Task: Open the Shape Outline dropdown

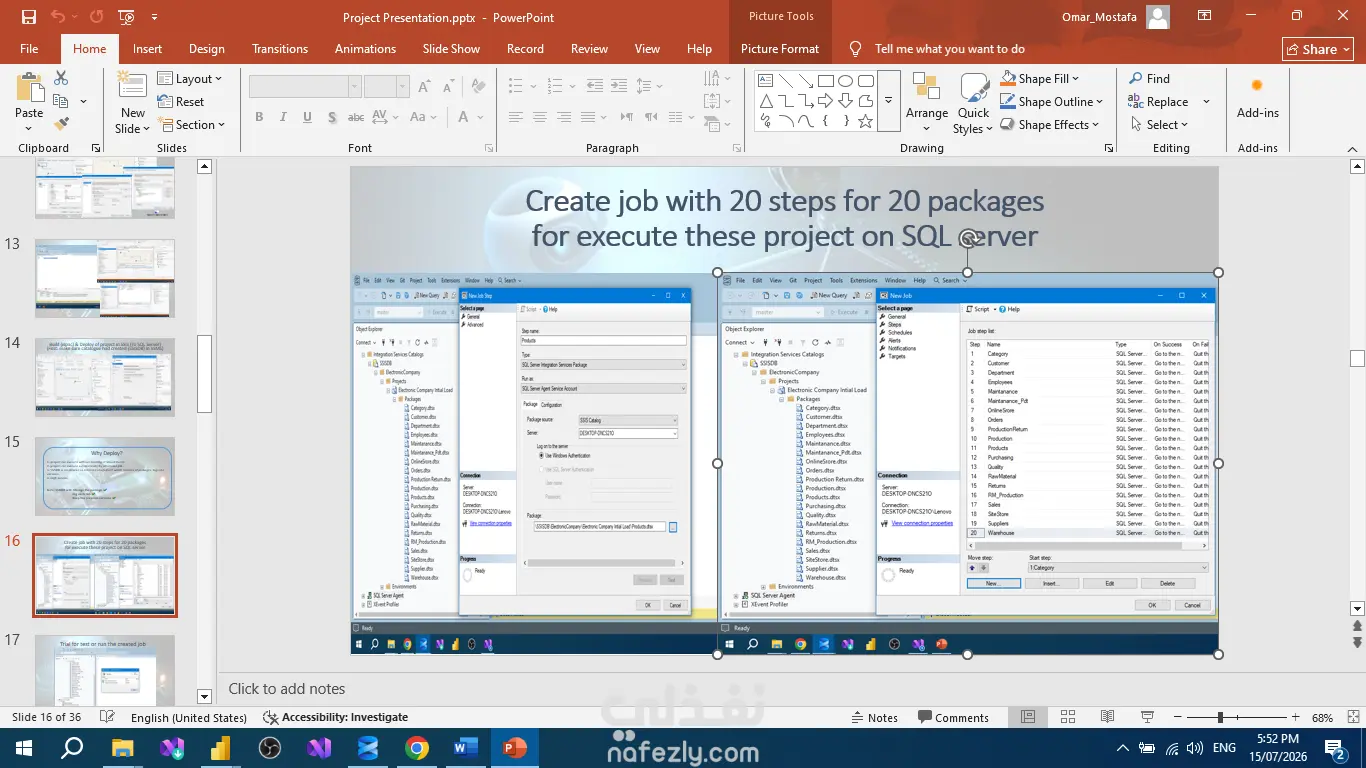Action: [x=1052, y=101]
